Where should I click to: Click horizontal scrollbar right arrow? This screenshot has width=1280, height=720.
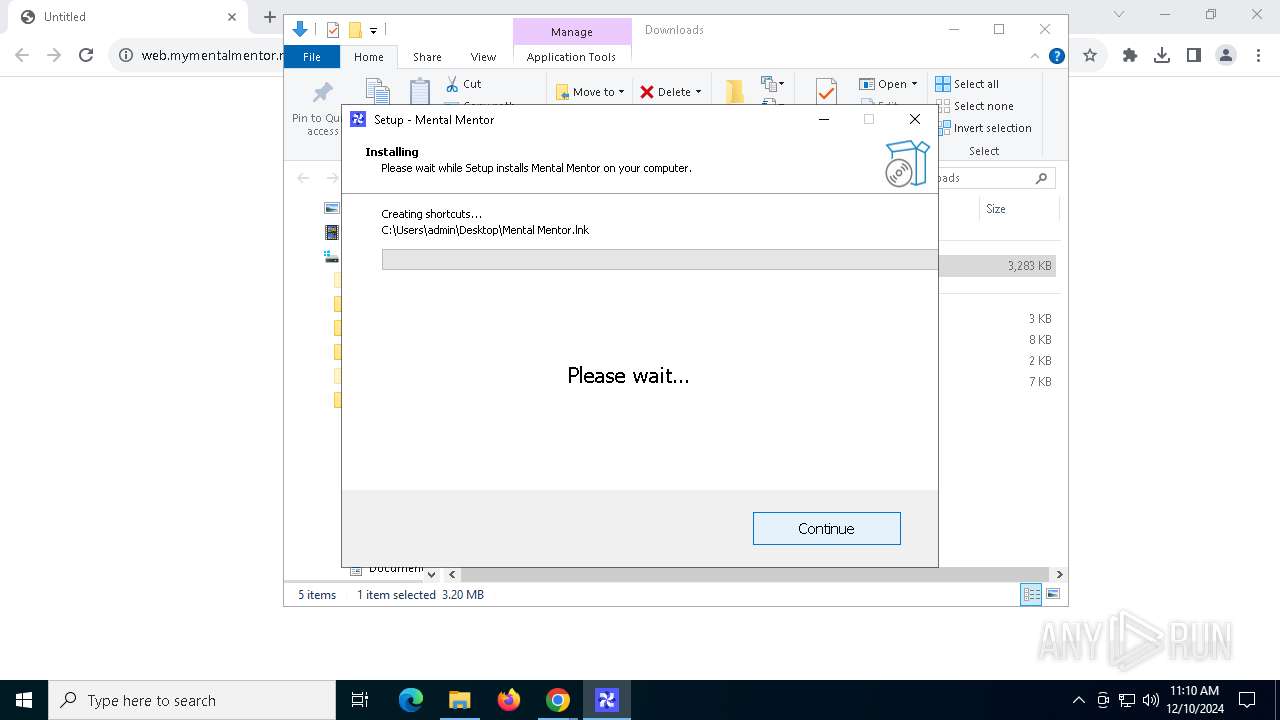[x=1059, y=574]
